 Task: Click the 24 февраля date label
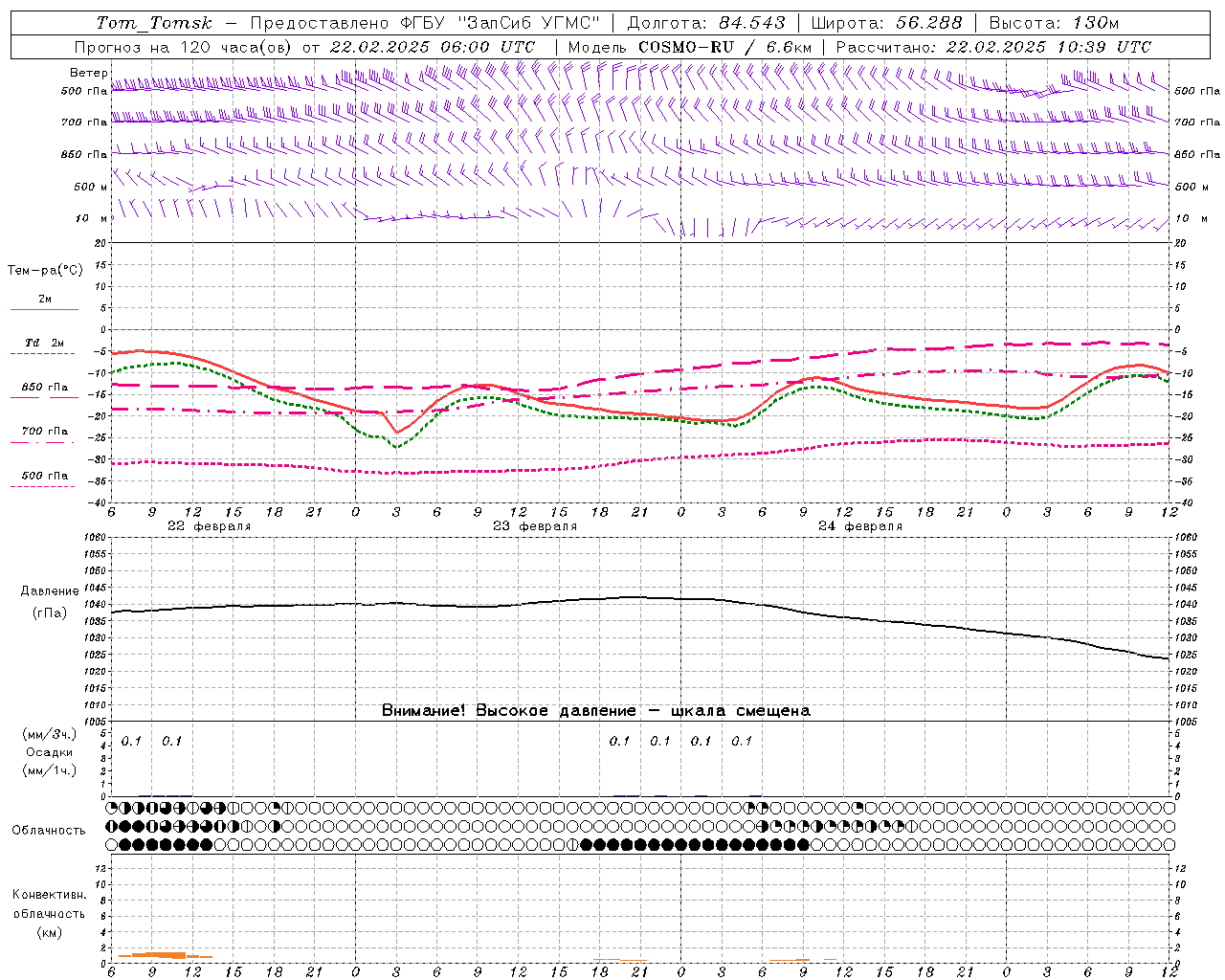[x=860, y=526]
